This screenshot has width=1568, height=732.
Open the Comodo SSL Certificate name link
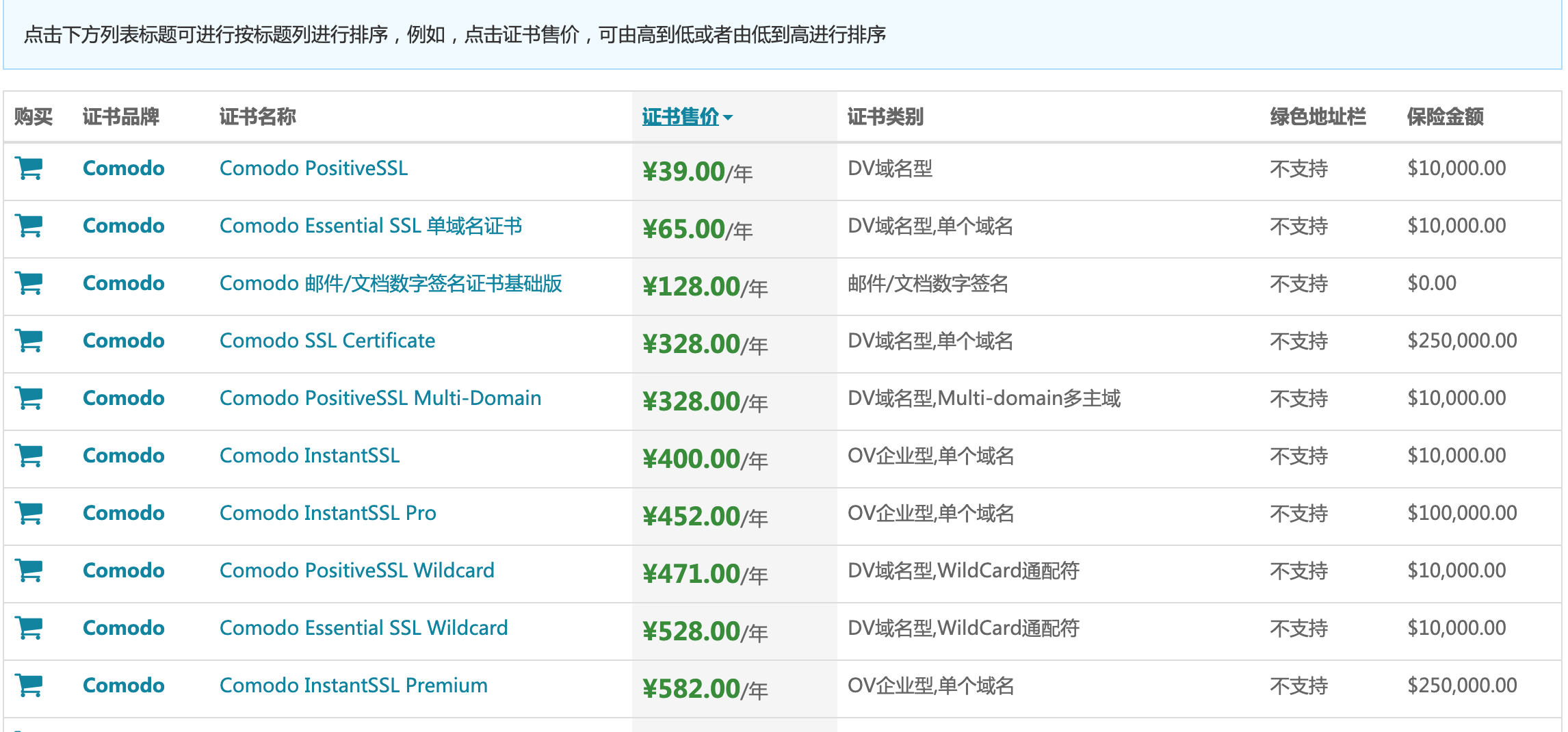[327, 341]
